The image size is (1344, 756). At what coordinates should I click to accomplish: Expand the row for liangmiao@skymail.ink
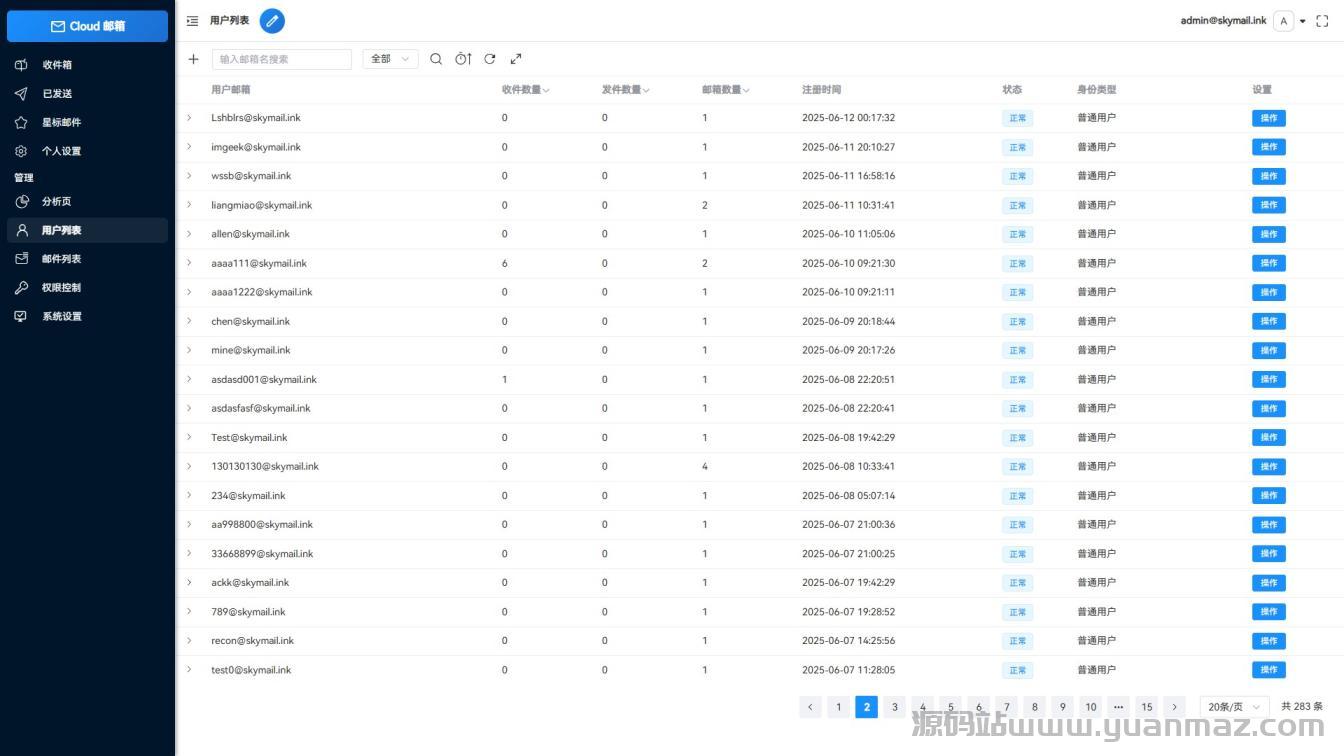(189, 205)
